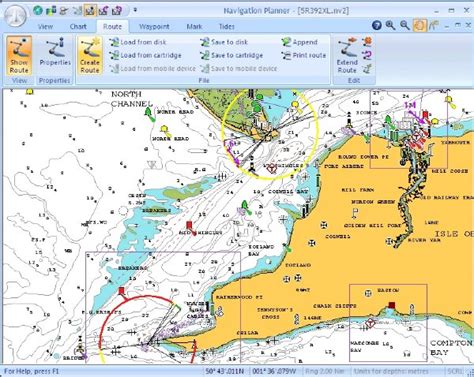This screenshot has height=377, width=474.
Task: Click the orange route edit icon beside Extend Route
Action: point(367,41)
